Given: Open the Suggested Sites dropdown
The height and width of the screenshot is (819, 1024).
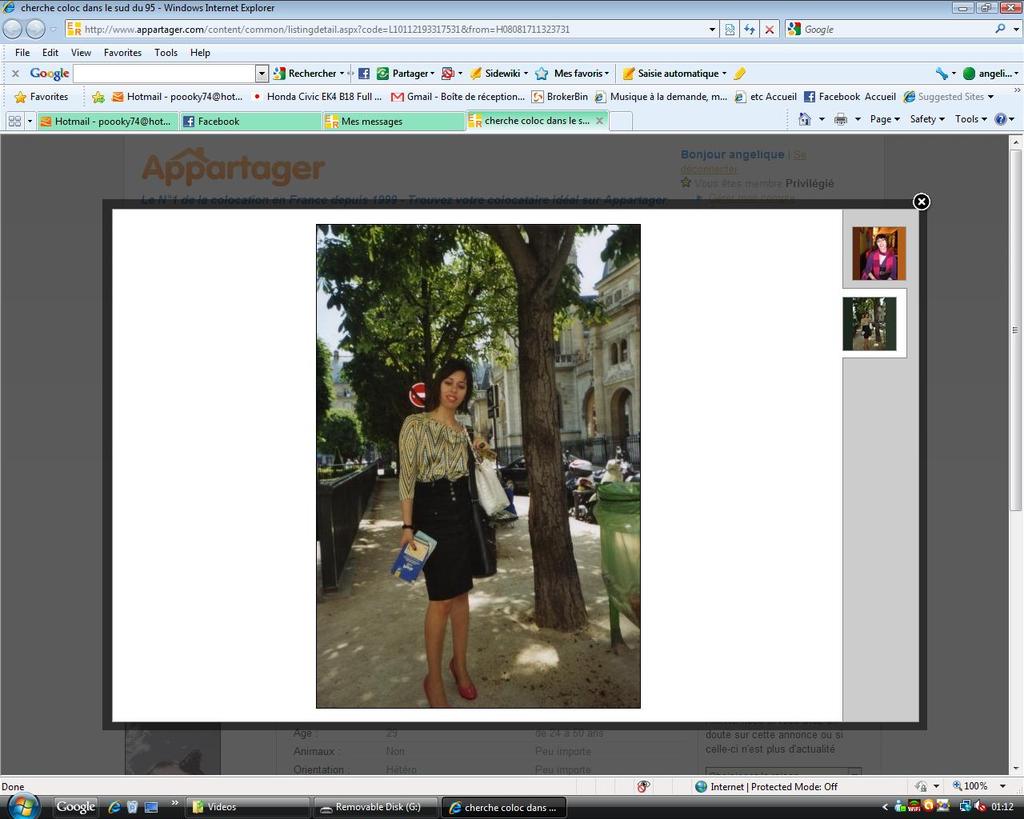Looking at the screenshot, I should pyautogui.click(x=948, y=97).
